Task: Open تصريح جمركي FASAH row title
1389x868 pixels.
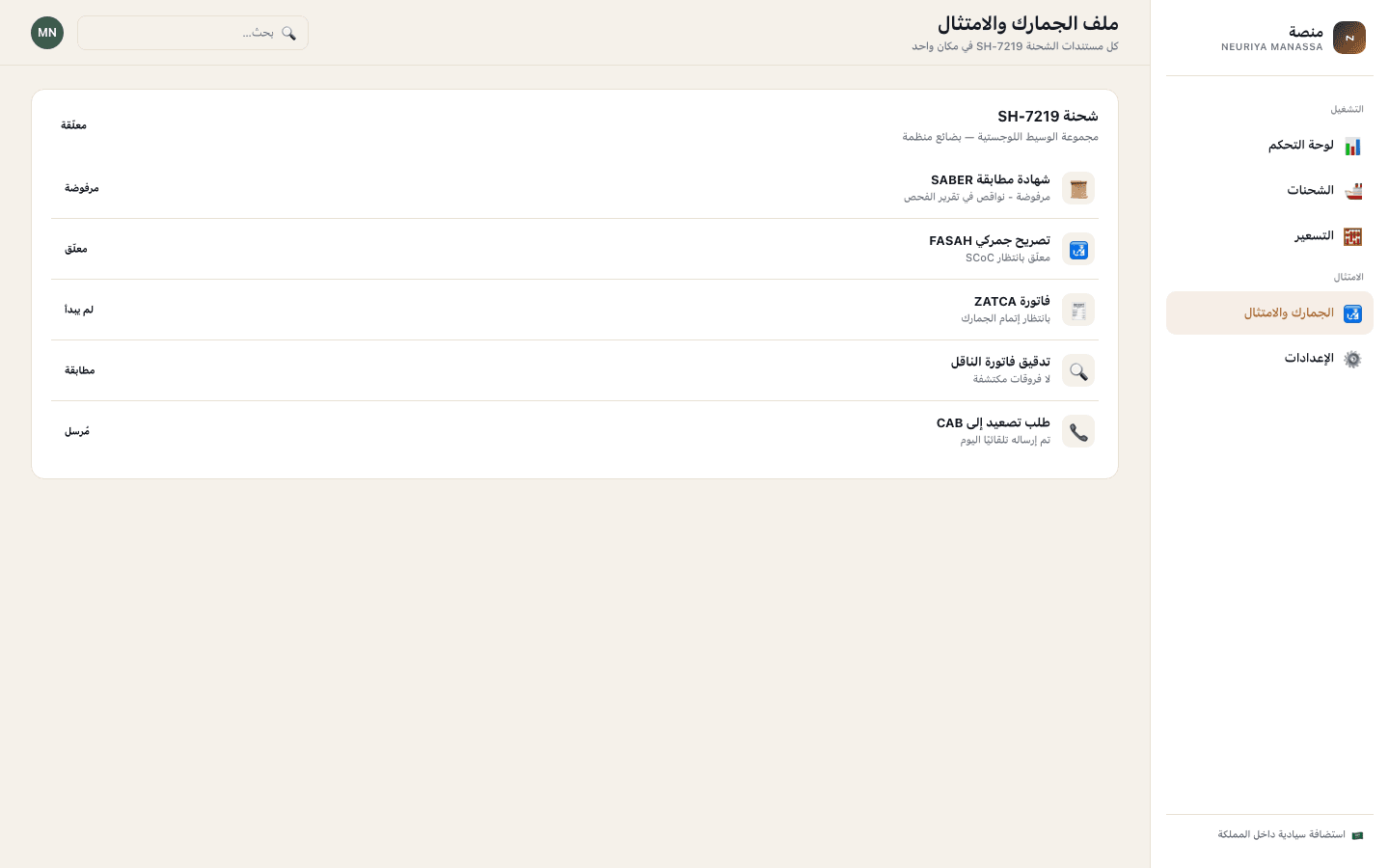Action: click(x=990, y=241)
